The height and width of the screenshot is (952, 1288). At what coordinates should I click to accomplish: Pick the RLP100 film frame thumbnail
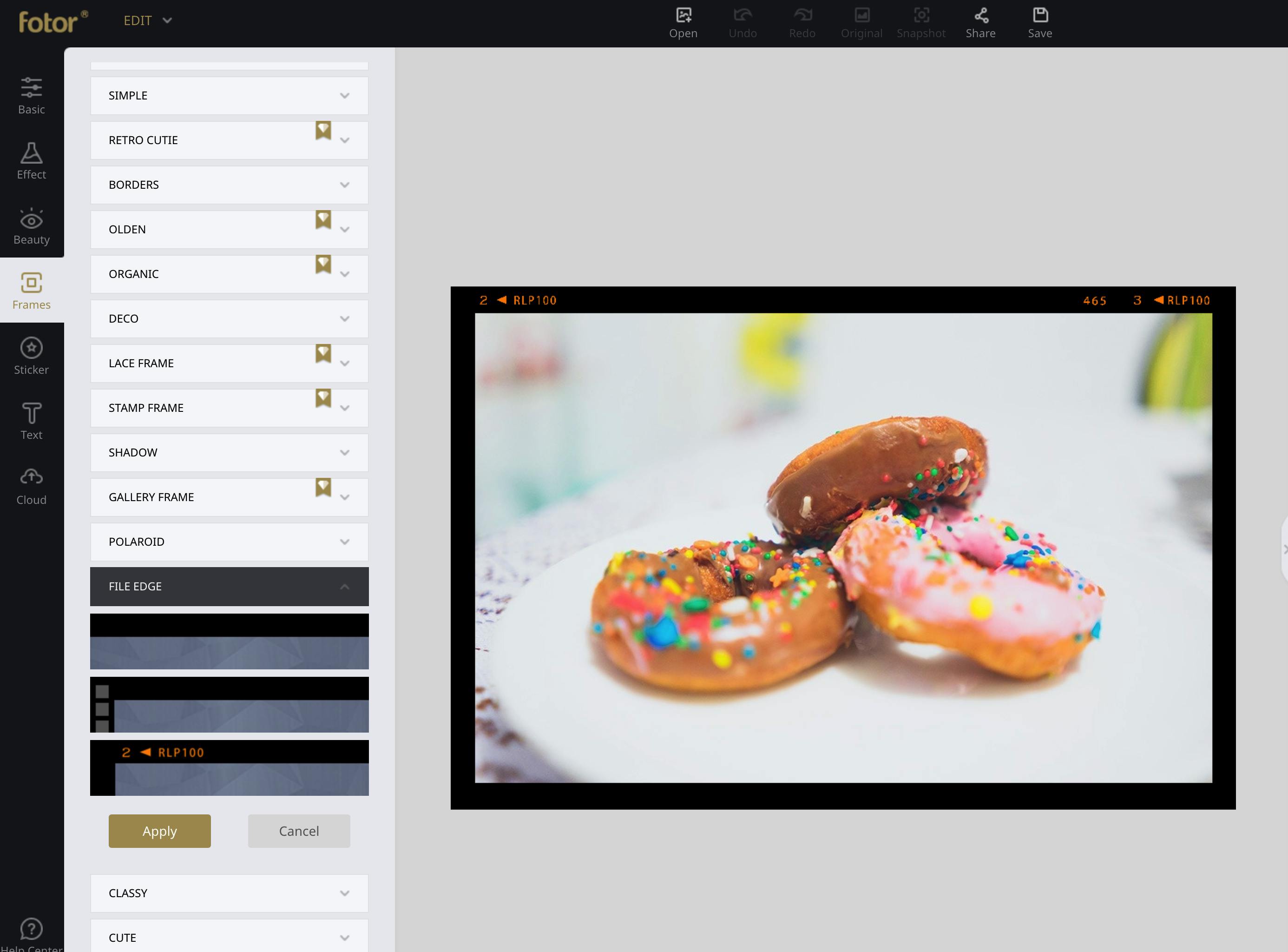point(229,767)
